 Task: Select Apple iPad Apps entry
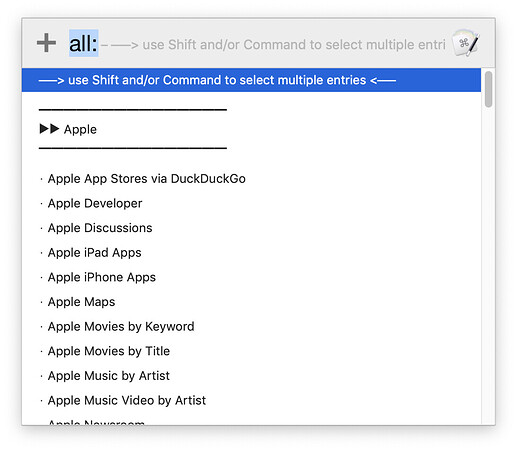95,253
